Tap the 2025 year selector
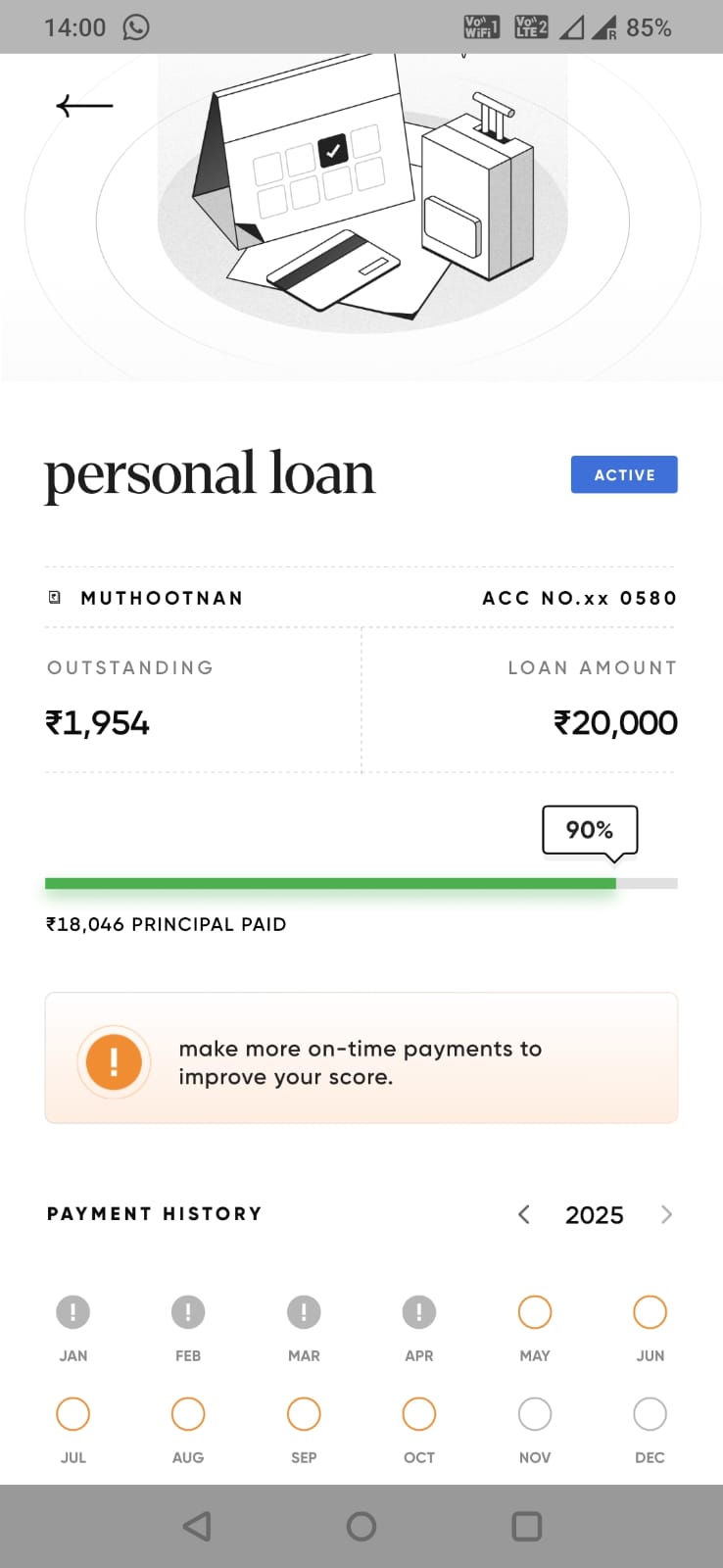The height and width of the screenshot is (1568, 723). 595,1215
